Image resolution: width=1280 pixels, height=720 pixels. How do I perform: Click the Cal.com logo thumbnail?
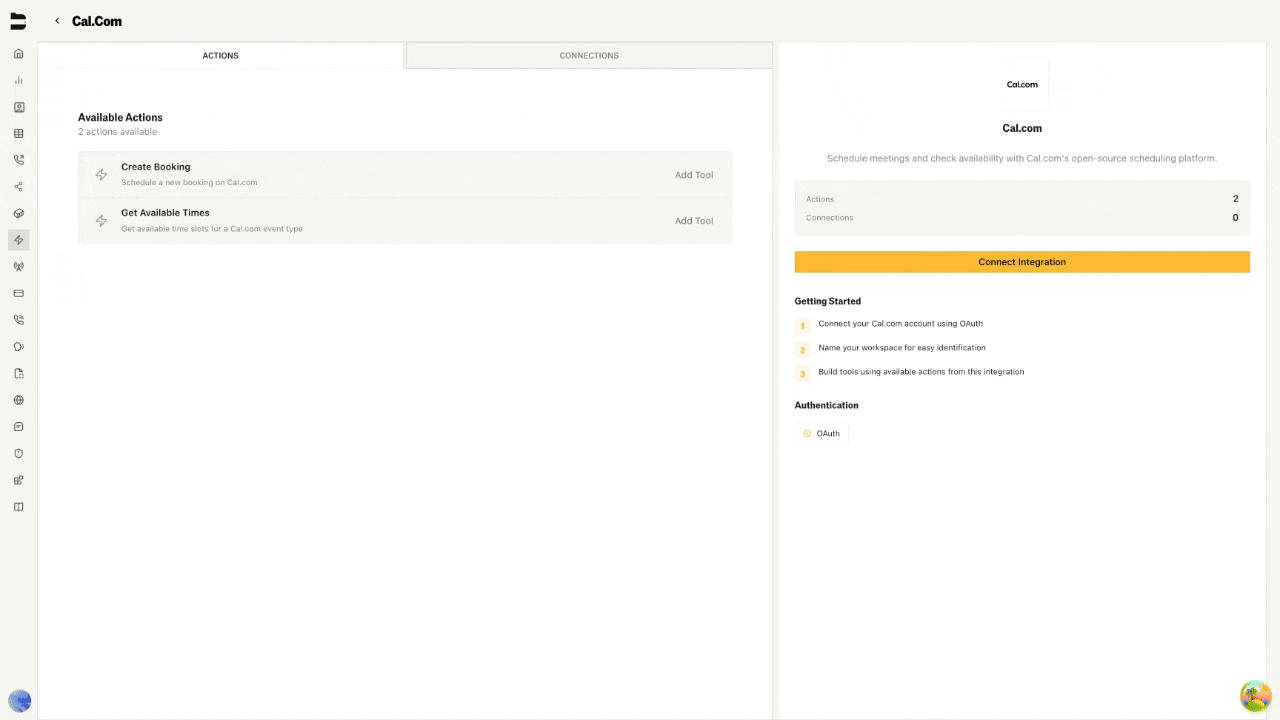1022,85
